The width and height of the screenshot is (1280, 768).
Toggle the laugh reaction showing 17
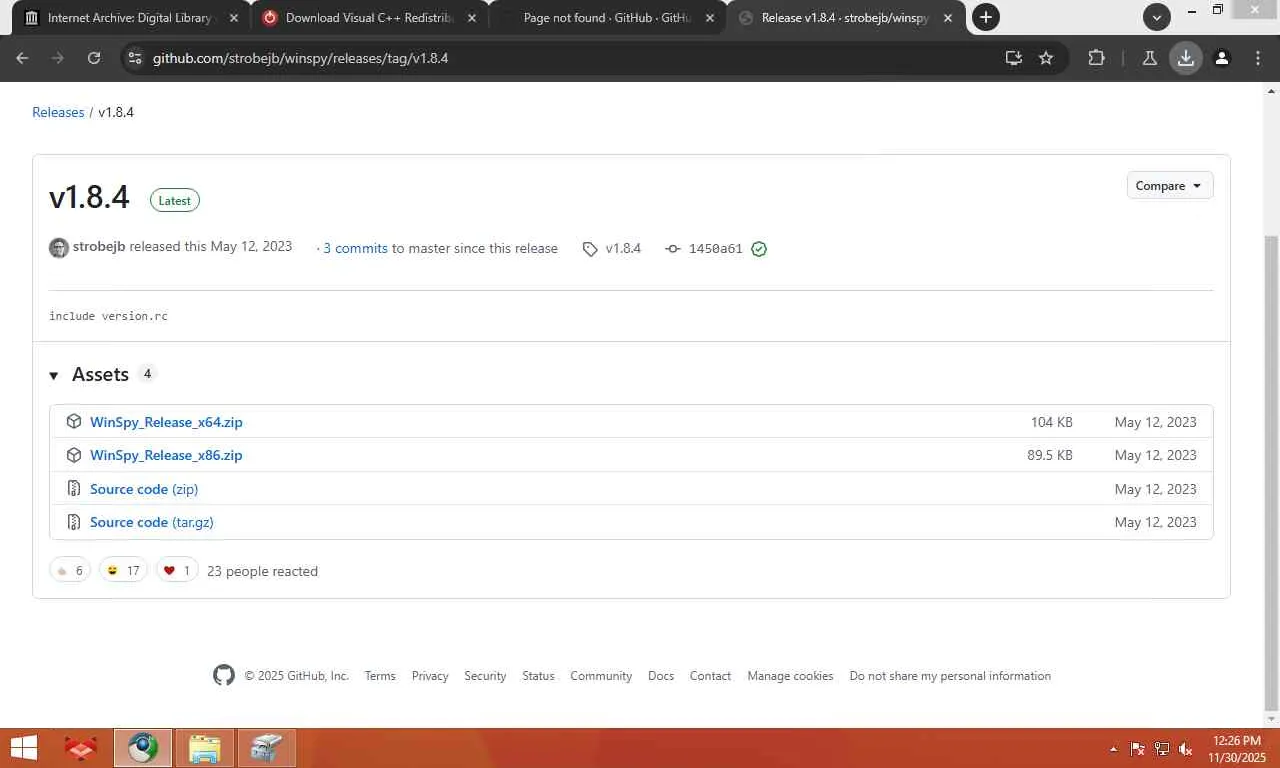[x=123, y=570]
